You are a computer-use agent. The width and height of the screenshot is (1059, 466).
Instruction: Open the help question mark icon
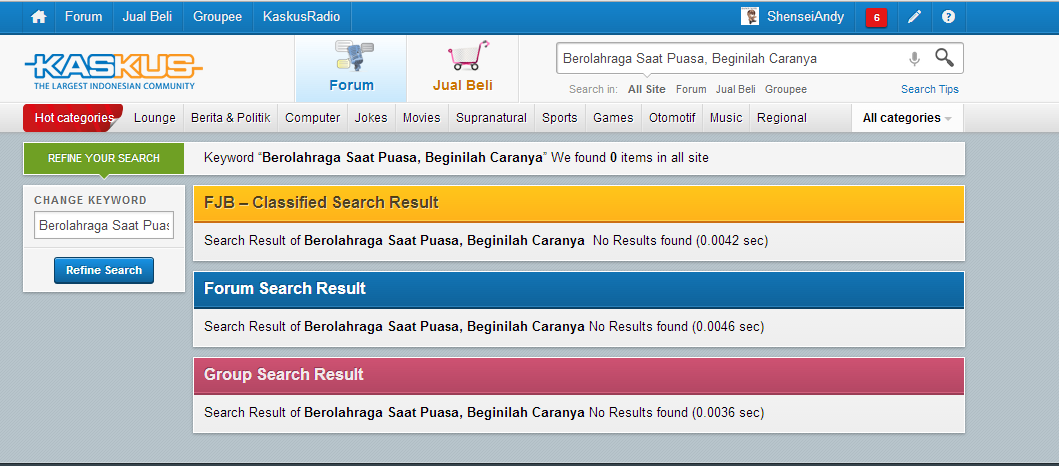(948, 17)
